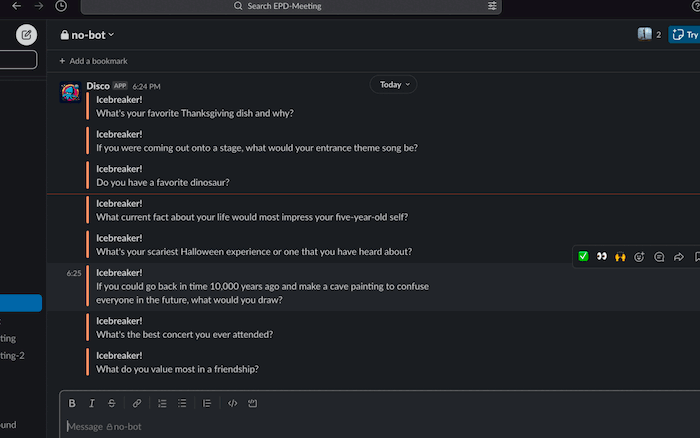Insert a link using the link icon
700x438 pixels.
(x=137, y=403)
